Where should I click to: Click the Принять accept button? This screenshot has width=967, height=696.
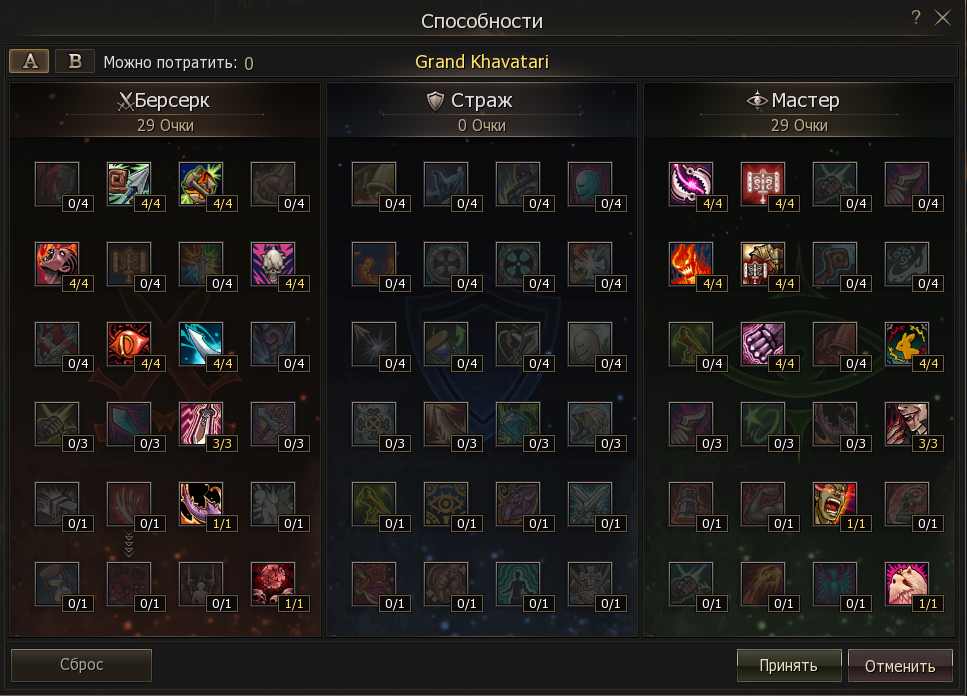[x=789, y=665]
